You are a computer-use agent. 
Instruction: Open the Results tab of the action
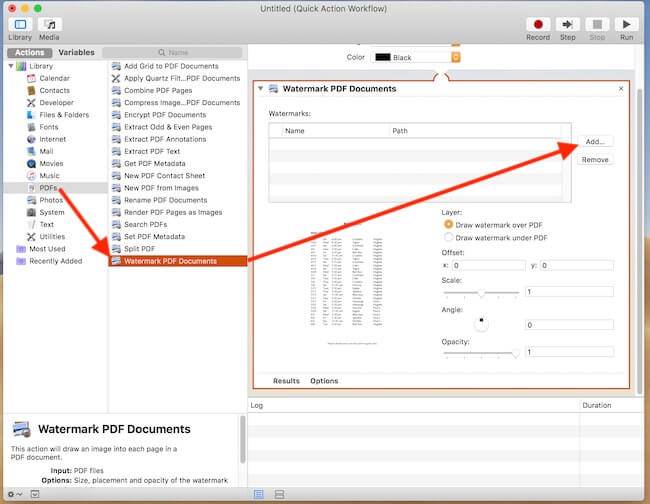(x=286, y=380)
